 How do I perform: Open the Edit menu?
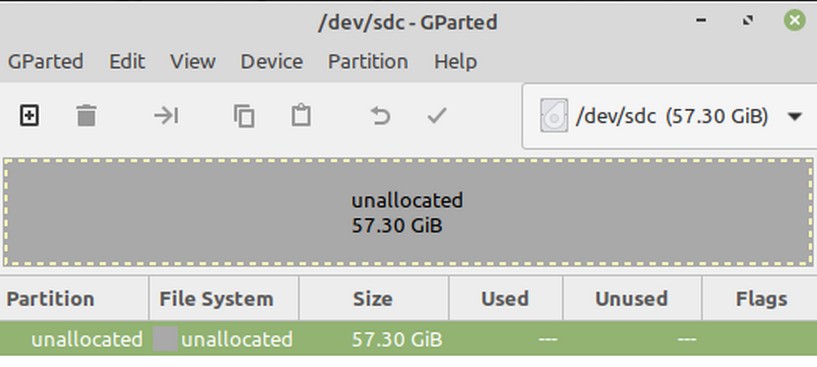127,62
